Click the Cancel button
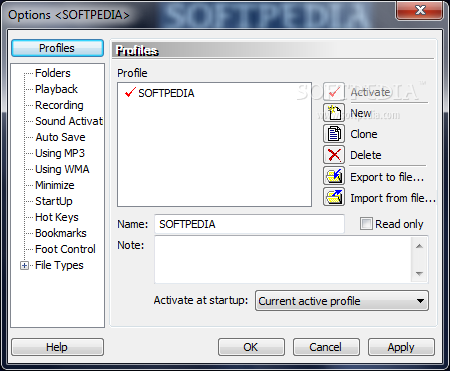The width and height of the screenshot is (450, 371). (326, 347)
